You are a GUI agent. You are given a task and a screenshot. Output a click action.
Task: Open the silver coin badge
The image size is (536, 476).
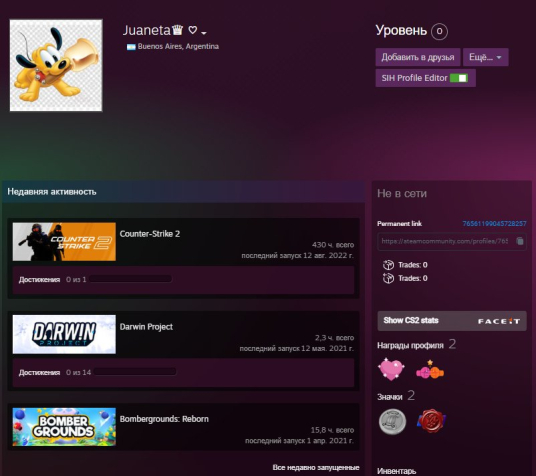pos(392,422)
